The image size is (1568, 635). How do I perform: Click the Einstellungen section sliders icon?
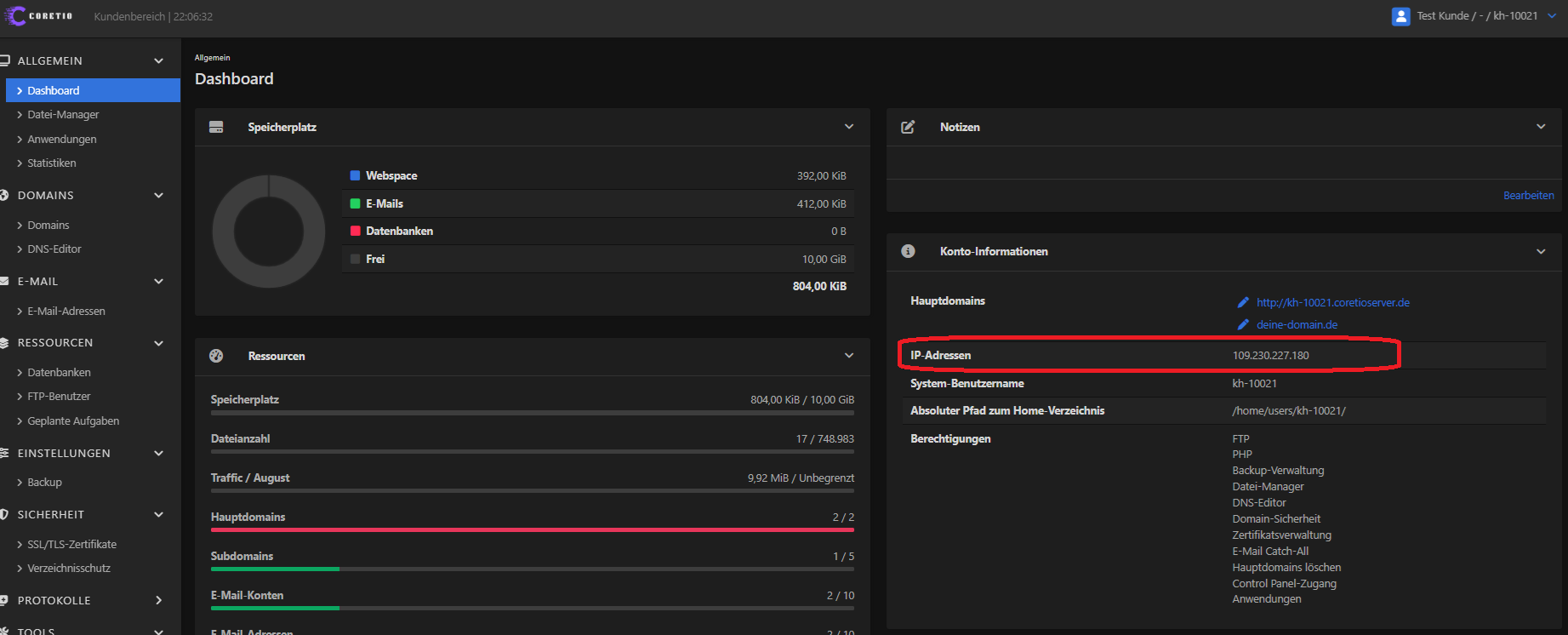pos(4,453)
